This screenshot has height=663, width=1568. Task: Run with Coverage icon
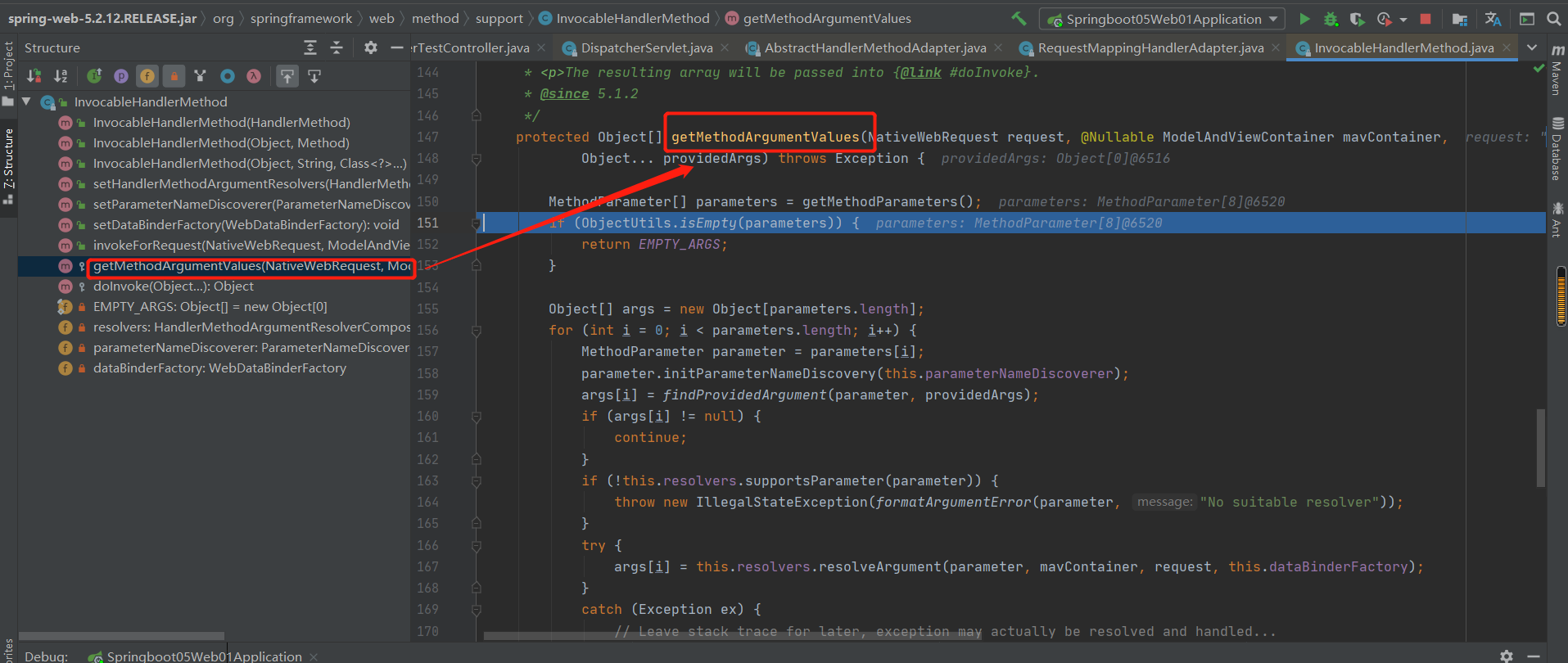(x=1357, y=18)
